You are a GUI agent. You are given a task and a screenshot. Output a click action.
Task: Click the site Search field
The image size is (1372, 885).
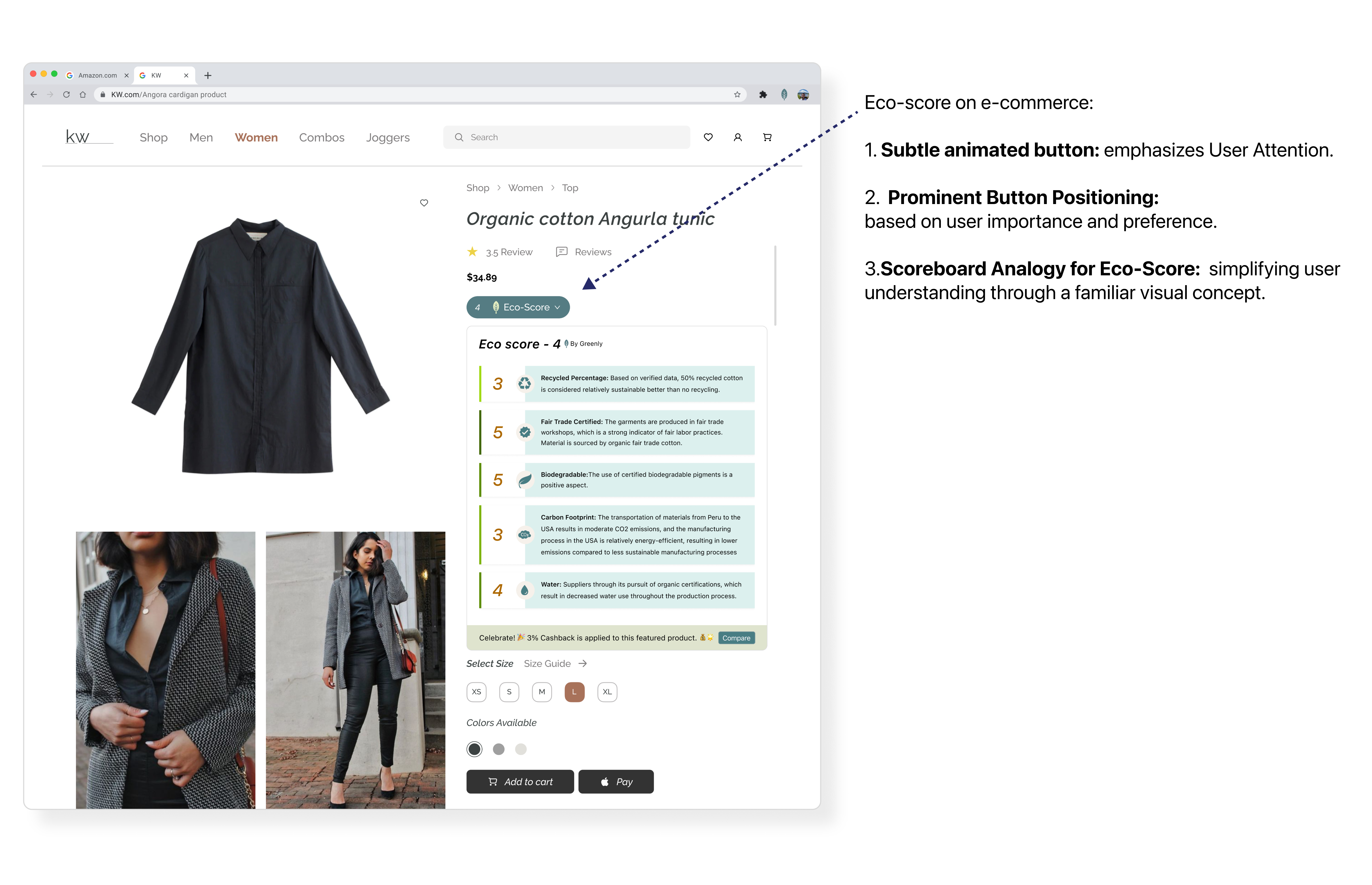click(566, 137)
